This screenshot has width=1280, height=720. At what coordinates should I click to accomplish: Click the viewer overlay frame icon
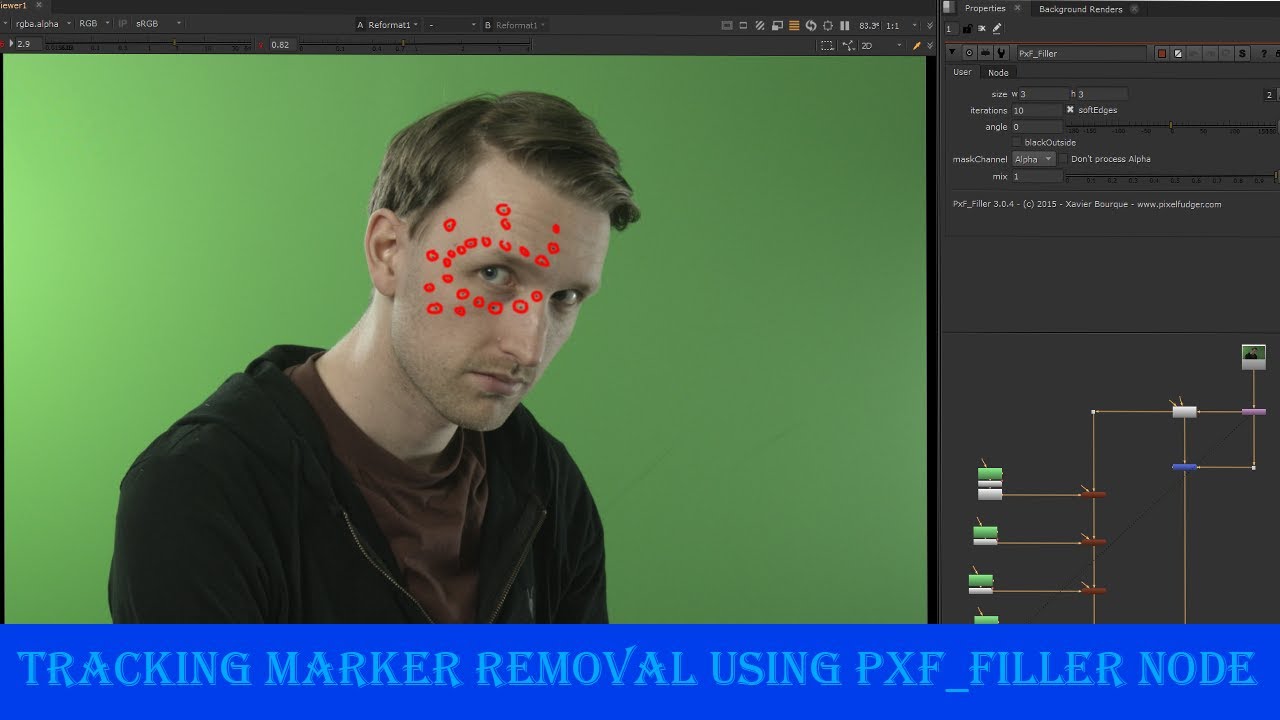[x=743, y=25]
